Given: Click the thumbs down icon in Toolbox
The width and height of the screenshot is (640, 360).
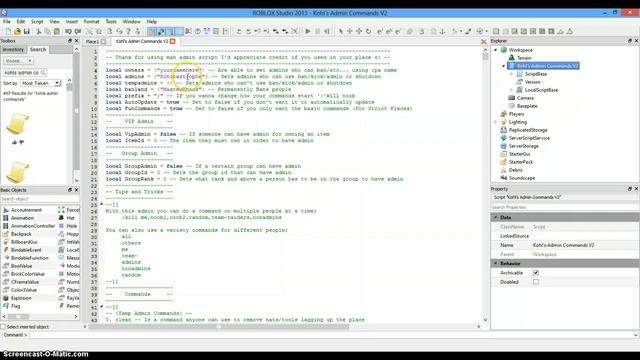Looking at the screenshot, I should coord(22,142).
